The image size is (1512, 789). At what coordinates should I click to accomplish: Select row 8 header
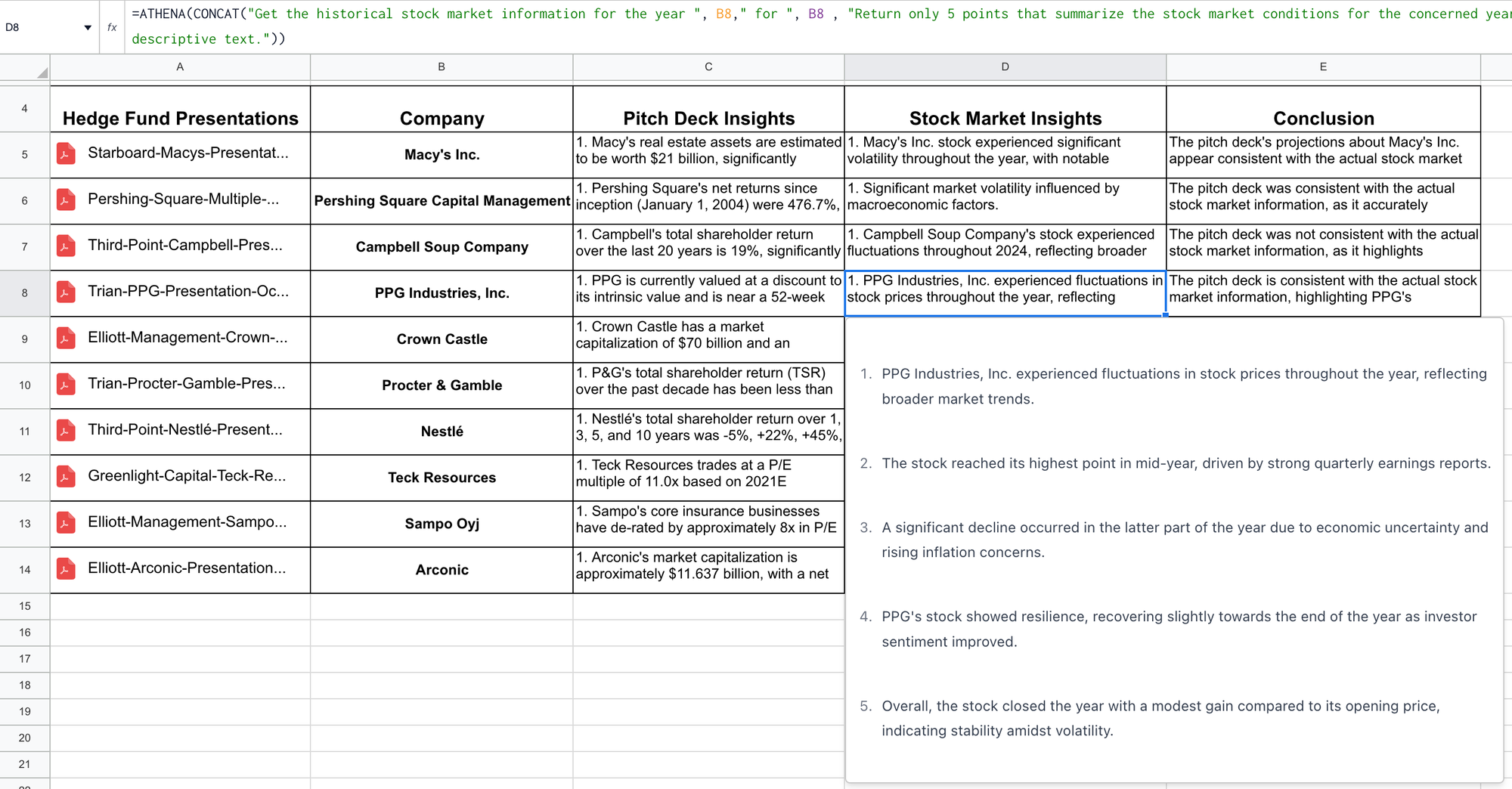(x=25, y=293)
